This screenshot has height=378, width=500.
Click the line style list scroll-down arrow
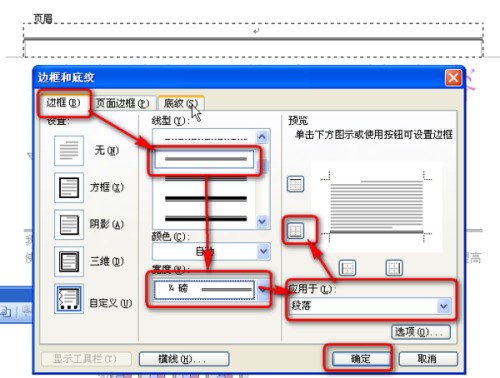tap(262, 221)
